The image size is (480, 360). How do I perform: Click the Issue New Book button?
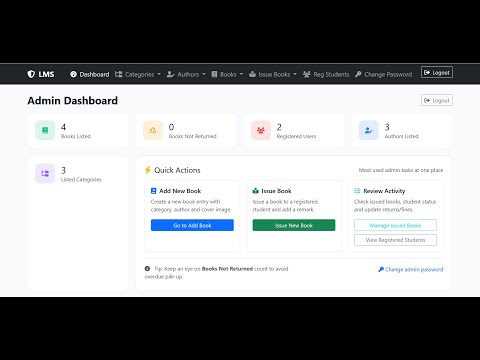click(x=294, y=225)
